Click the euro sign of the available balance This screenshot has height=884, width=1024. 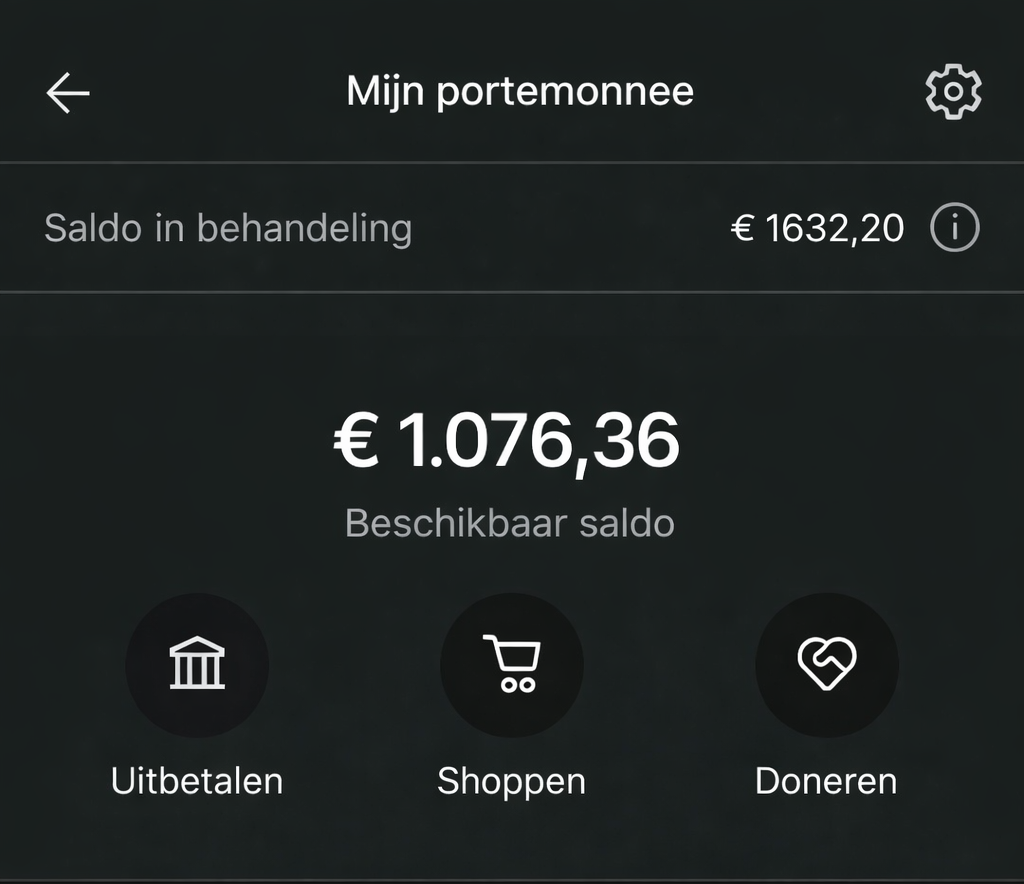[x=357, y=442]
